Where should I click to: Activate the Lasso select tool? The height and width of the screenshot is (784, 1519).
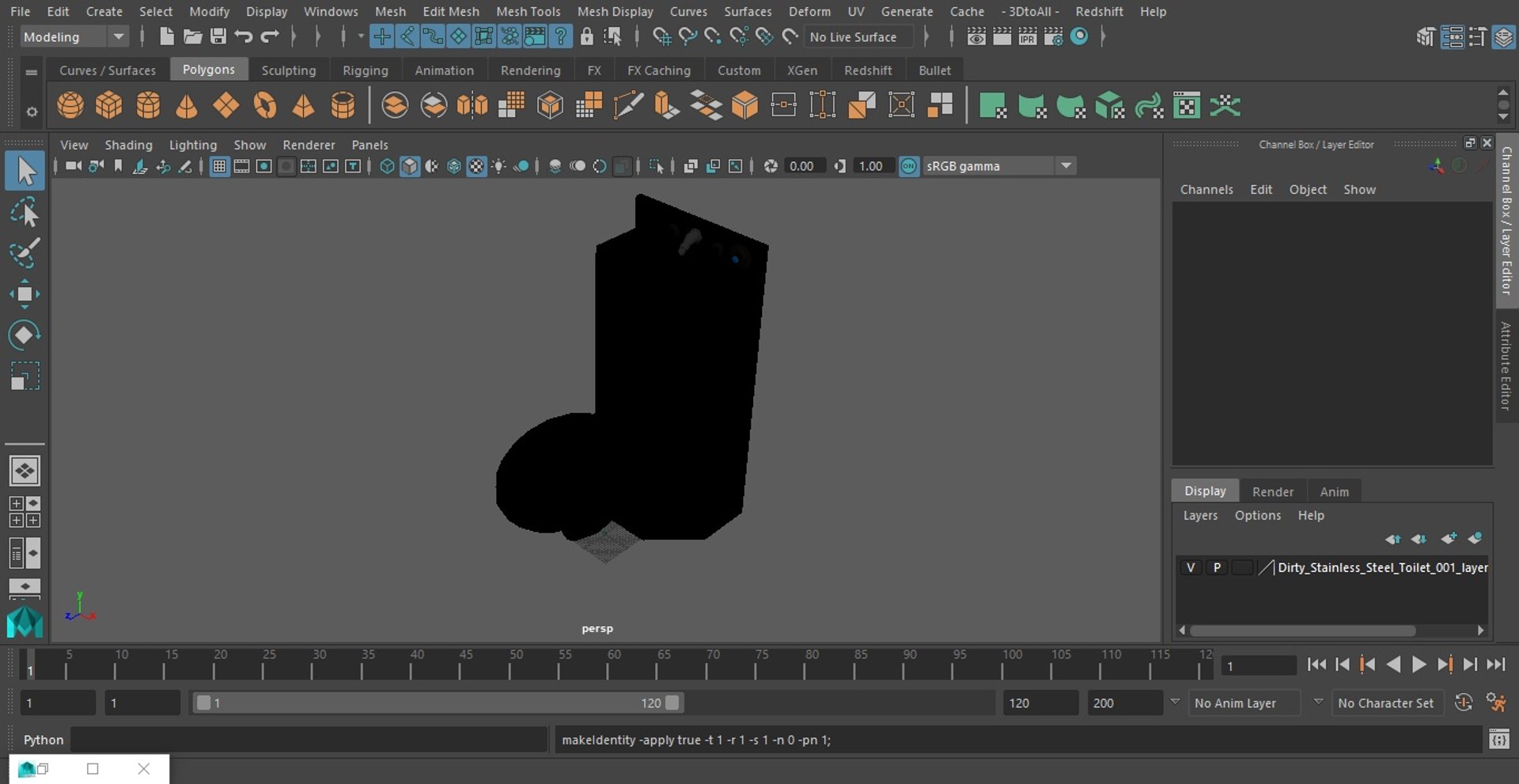click(25, 212)
